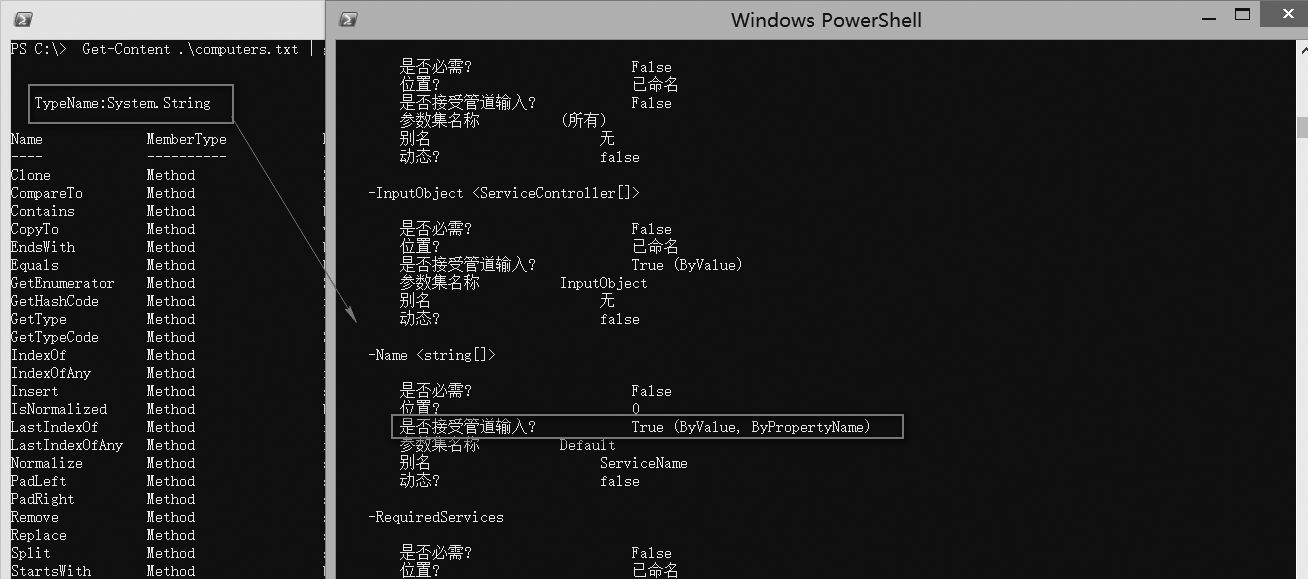Click the ServiceName alias value
The height and width of the screenshot is (579, 1308).
coord(643,463)
